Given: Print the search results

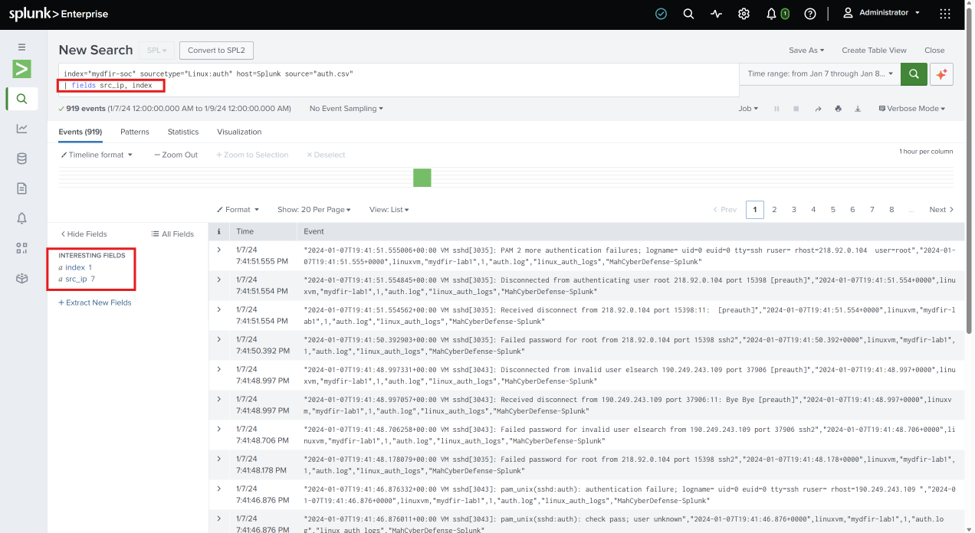Looking at the screenshot, I should [x=838, y=109].
